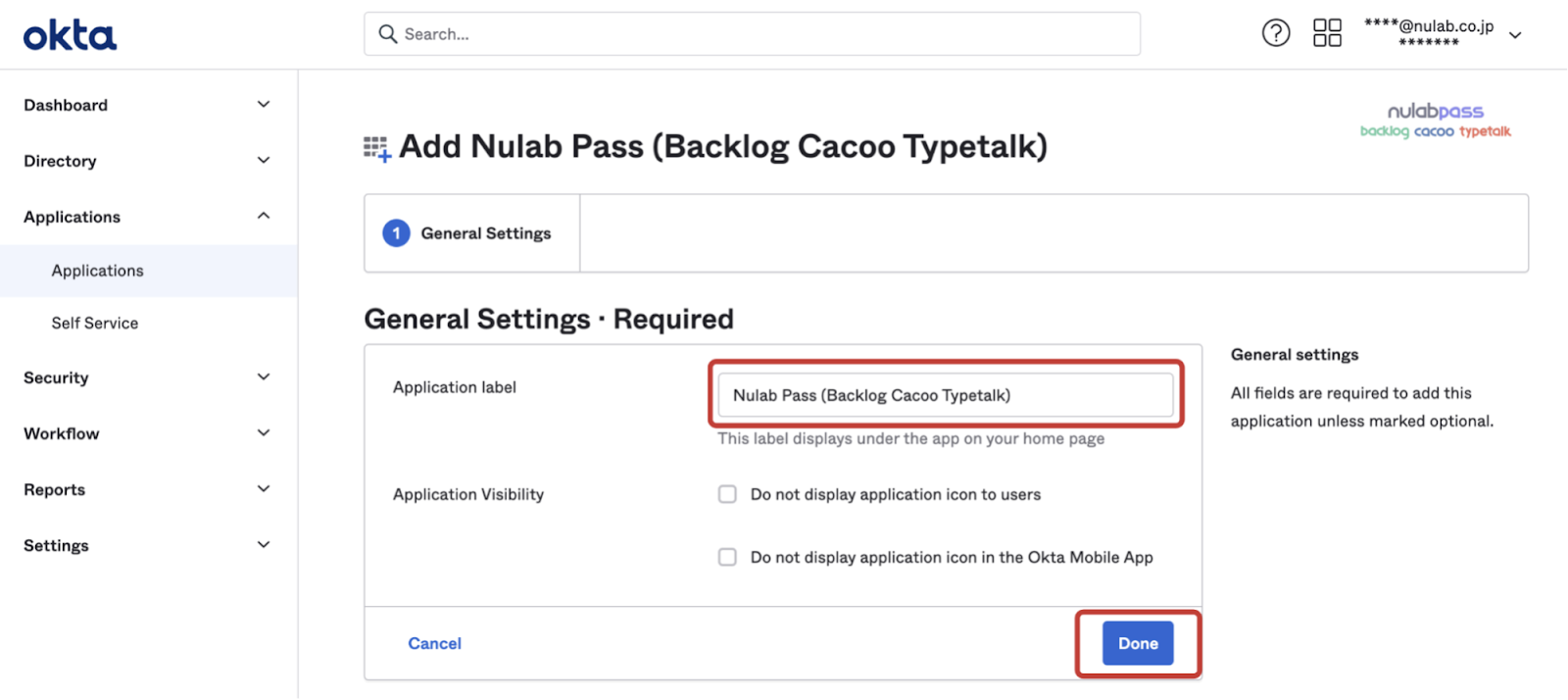
Task: Click the add-application grid icon beside title
Action: point(377,149)
